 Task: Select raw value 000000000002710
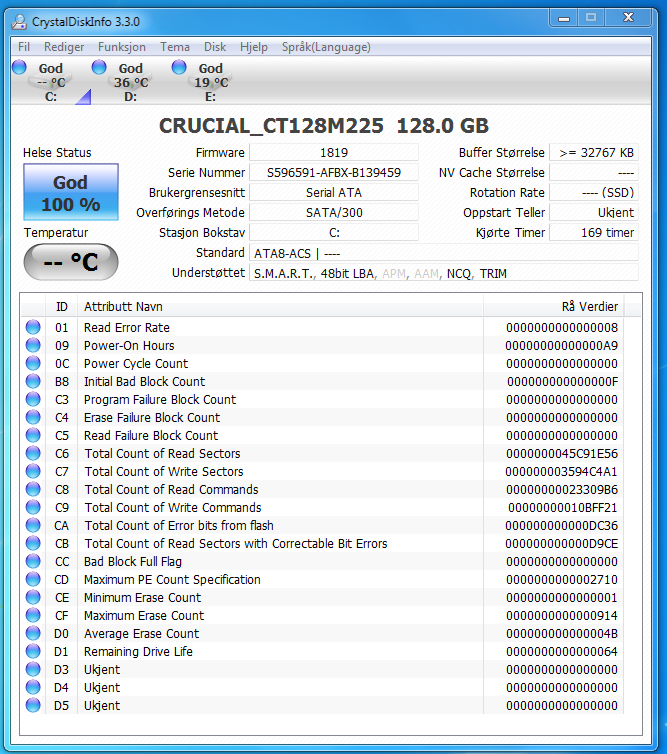tap(562, 579)
